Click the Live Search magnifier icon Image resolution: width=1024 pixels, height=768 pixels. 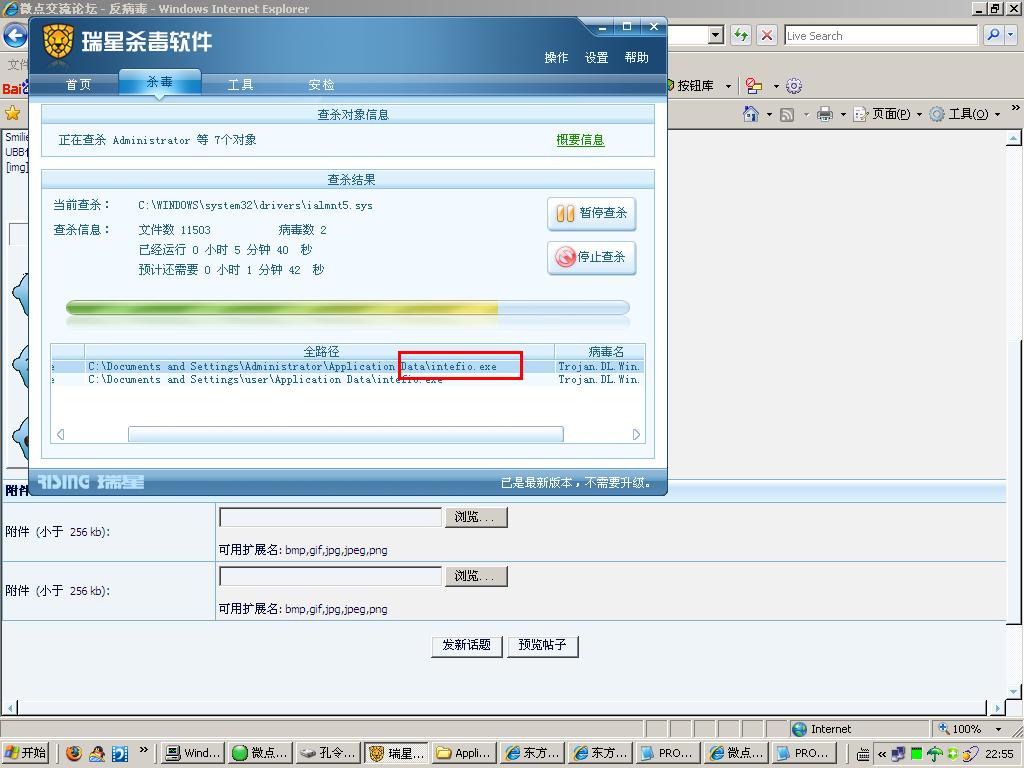[x=993, y=35]
